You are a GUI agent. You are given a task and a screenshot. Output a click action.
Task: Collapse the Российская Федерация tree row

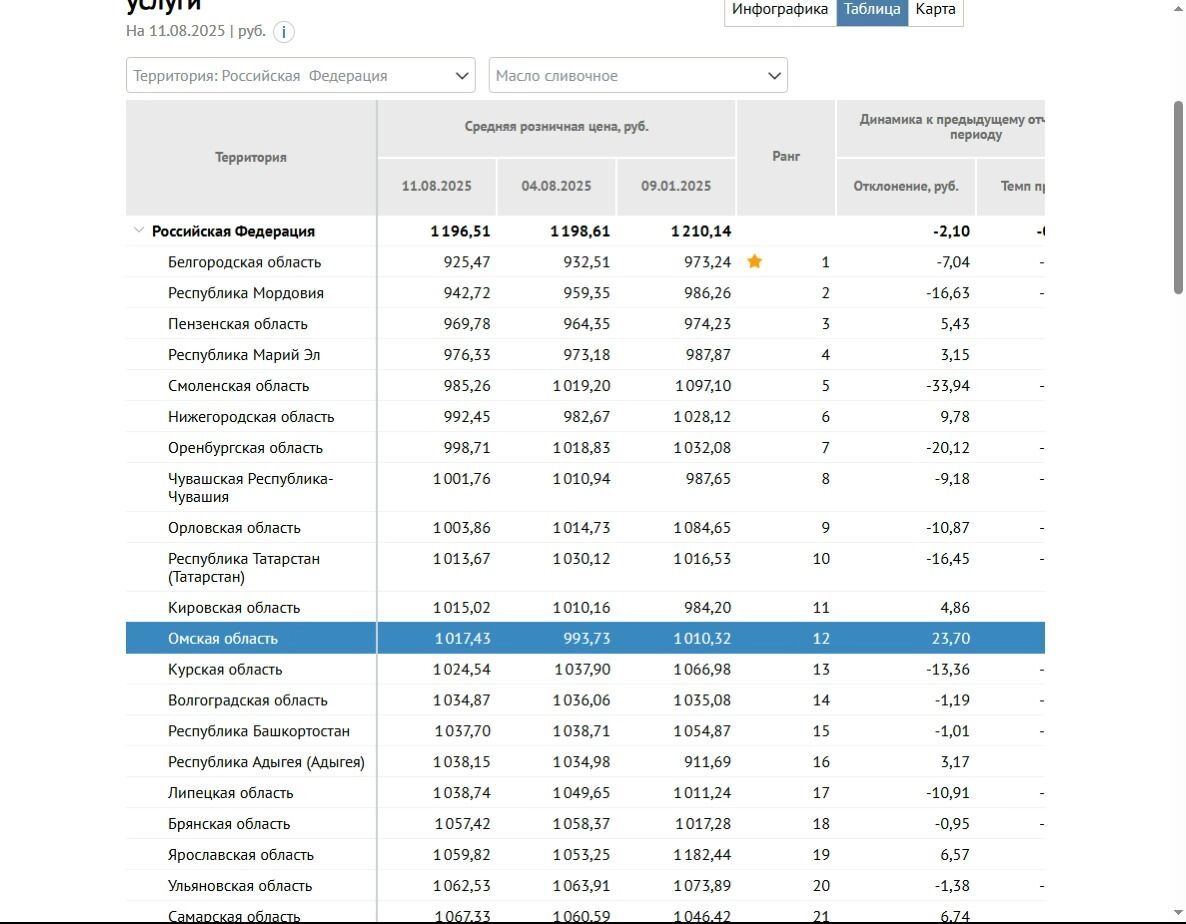tap(138, 231)
